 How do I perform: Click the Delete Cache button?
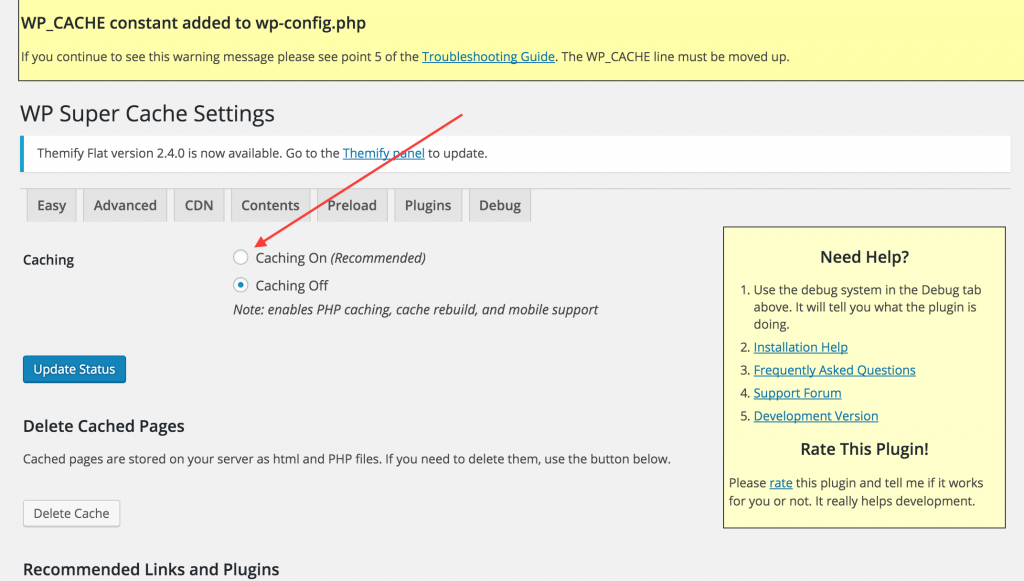coord(72,514)
